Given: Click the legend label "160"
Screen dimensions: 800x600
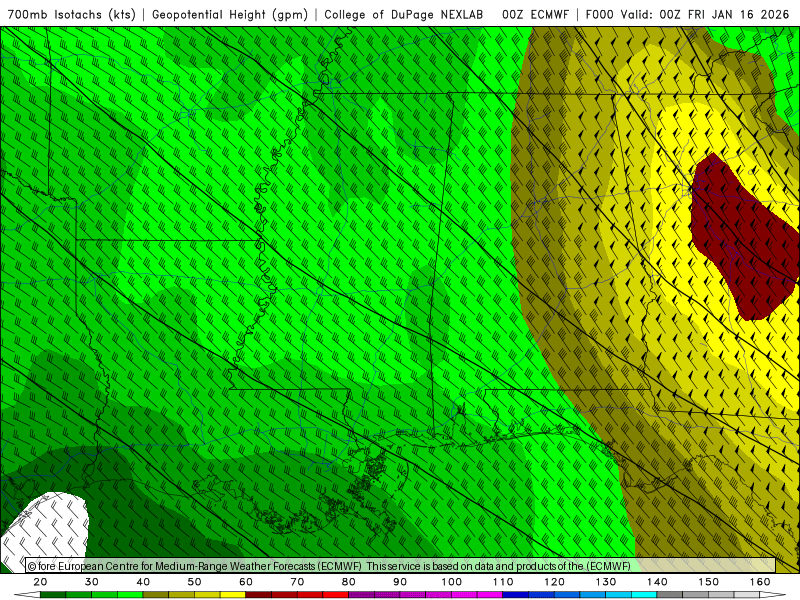Looking at the screenshot, I should 760,582.
